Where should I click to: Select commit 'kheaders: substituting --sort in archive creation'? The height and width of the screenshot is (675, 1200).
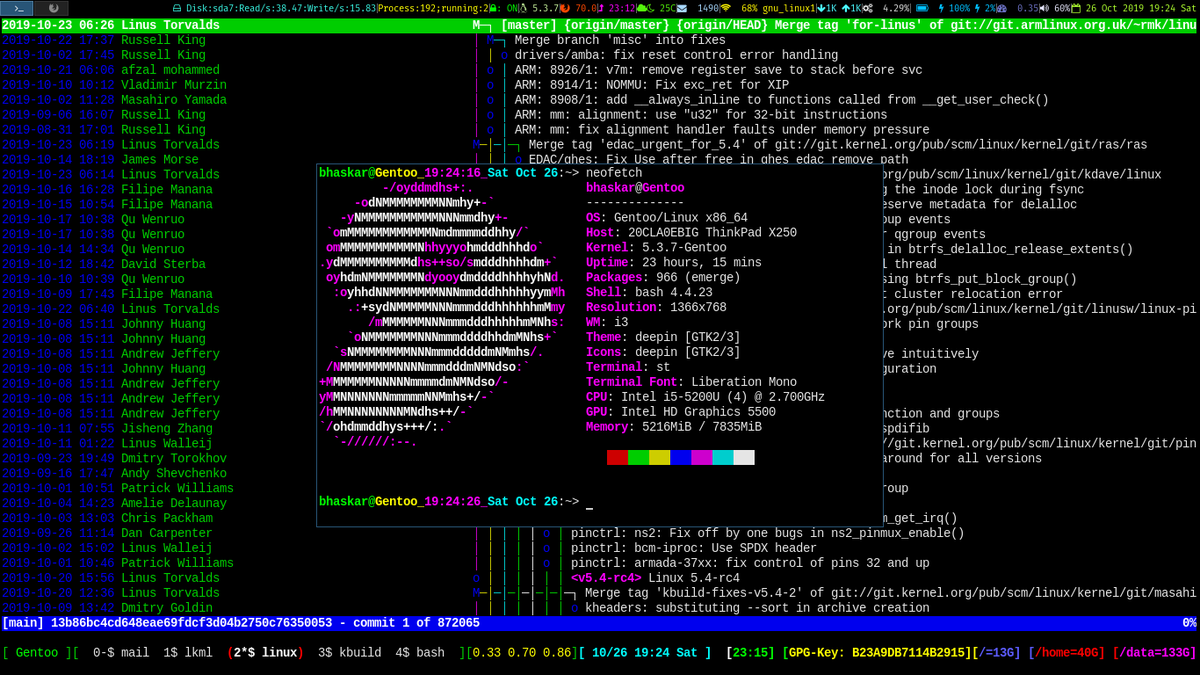click(757, 608)
